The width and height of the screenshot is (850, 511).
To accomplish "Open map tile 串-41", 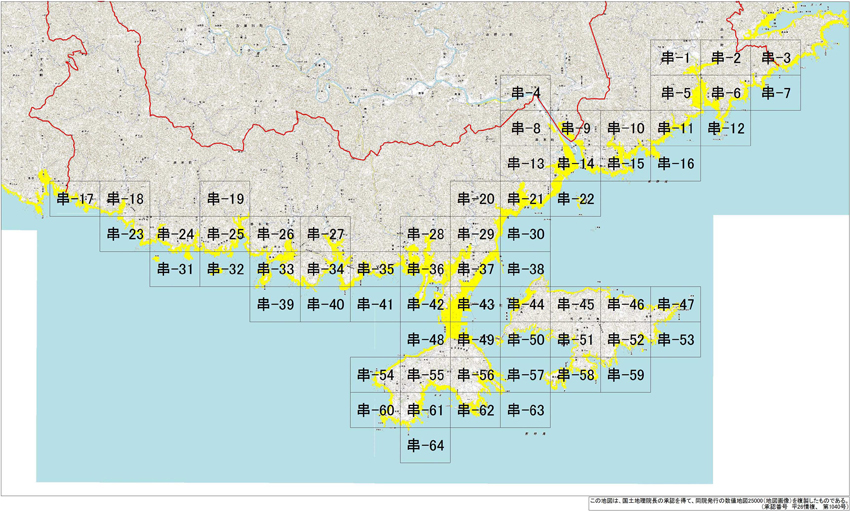I will click(375, 304).
